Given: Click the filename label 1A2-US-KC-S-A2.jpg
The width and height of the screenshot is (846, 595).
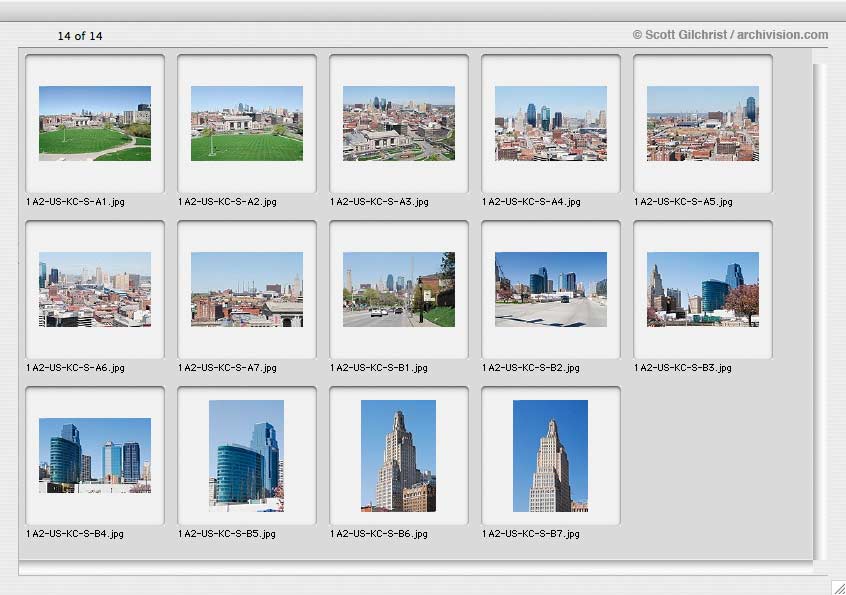Looking at the screenshot, I should point(227,202).
